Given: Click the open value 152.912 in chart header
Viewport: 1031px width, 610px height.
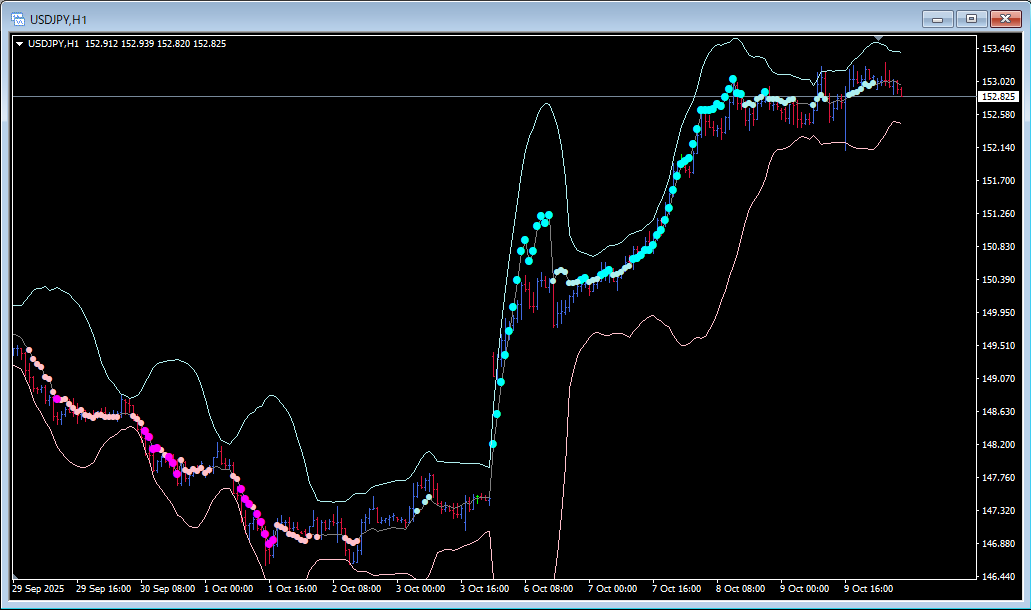Looking at the screenshot, I should 101,44.
